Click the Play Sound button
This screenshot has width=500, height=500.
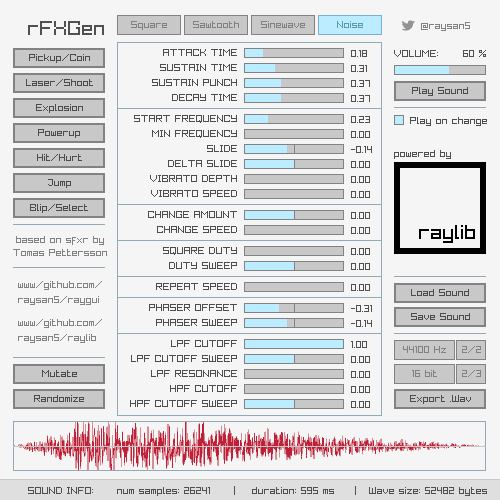(x=440, y=91)
